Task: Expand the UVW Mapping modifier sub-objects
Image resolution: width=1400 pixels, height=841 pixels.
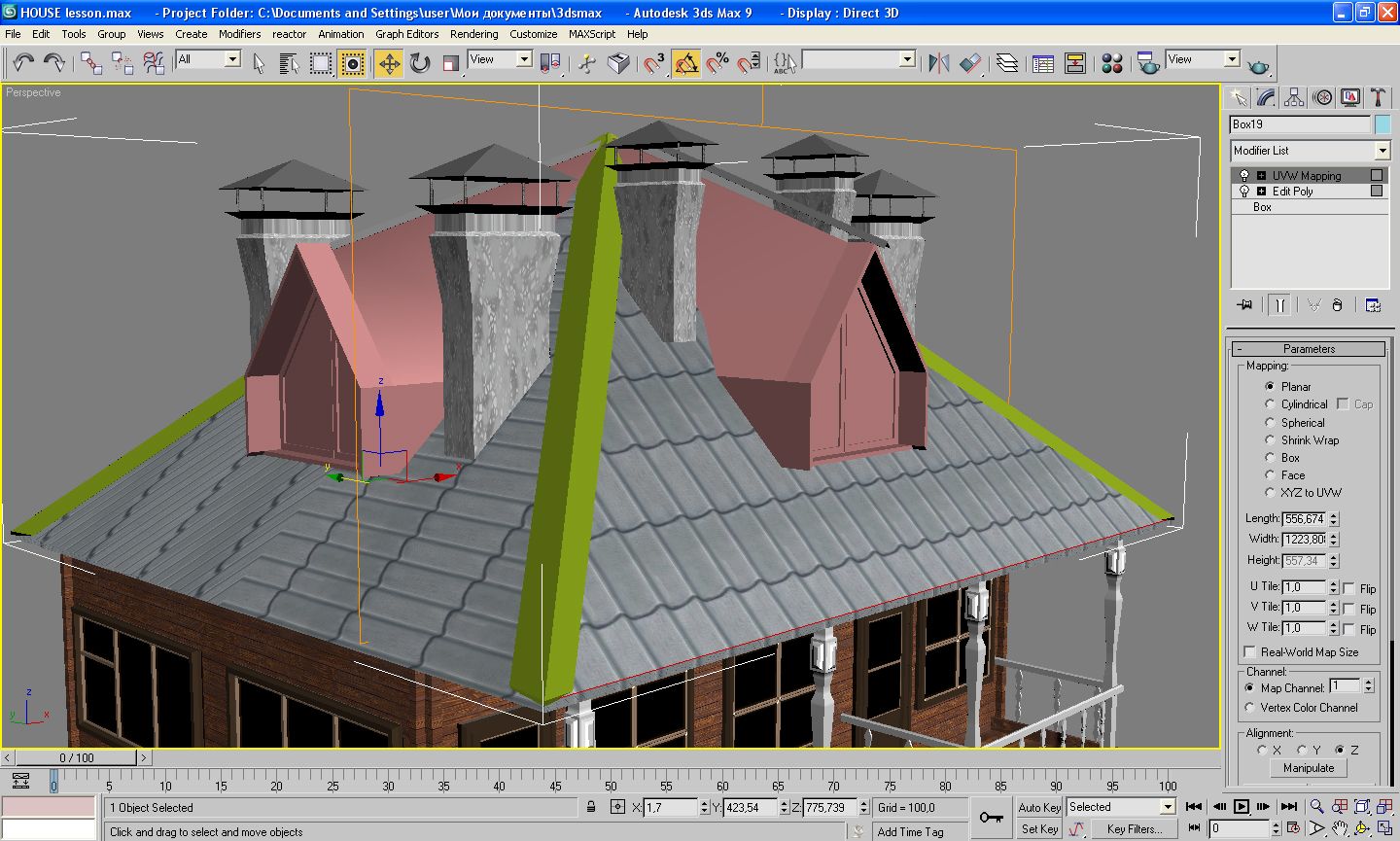Action: (x=1261, y=176)
